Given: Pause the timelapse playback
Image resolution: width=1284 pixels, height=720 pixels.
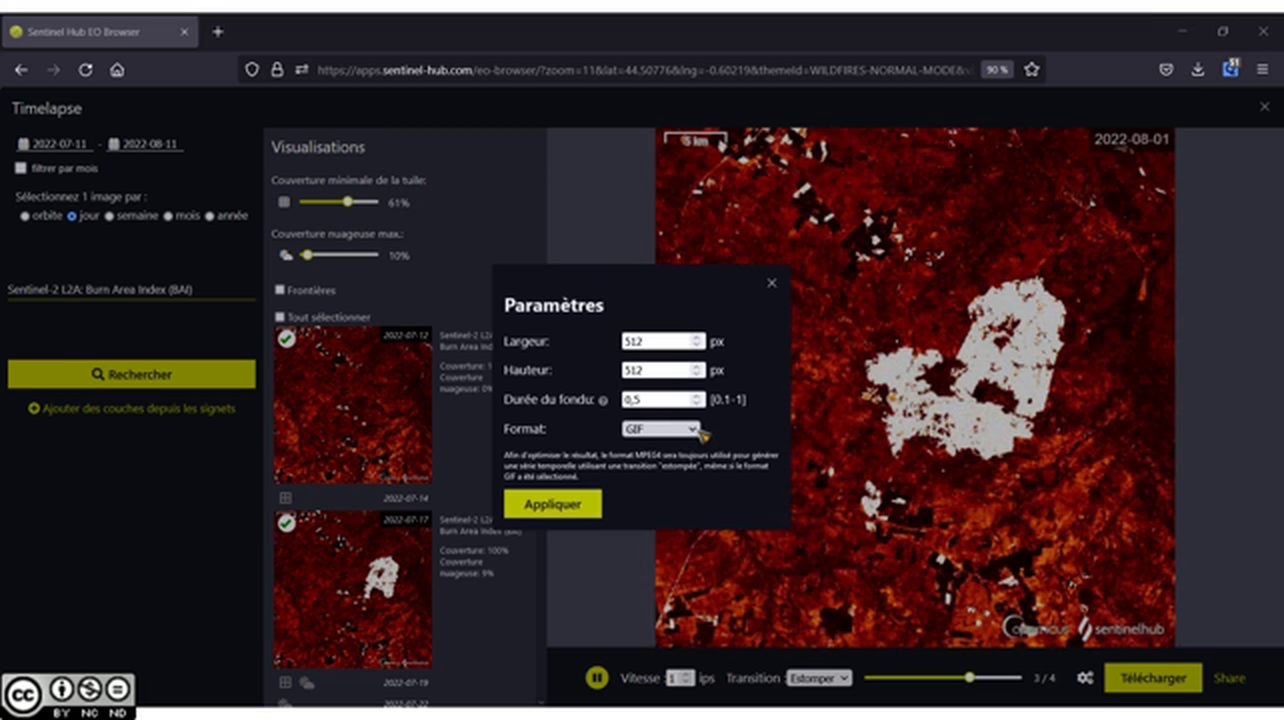Looking at the screenshot, I should 597,678.
